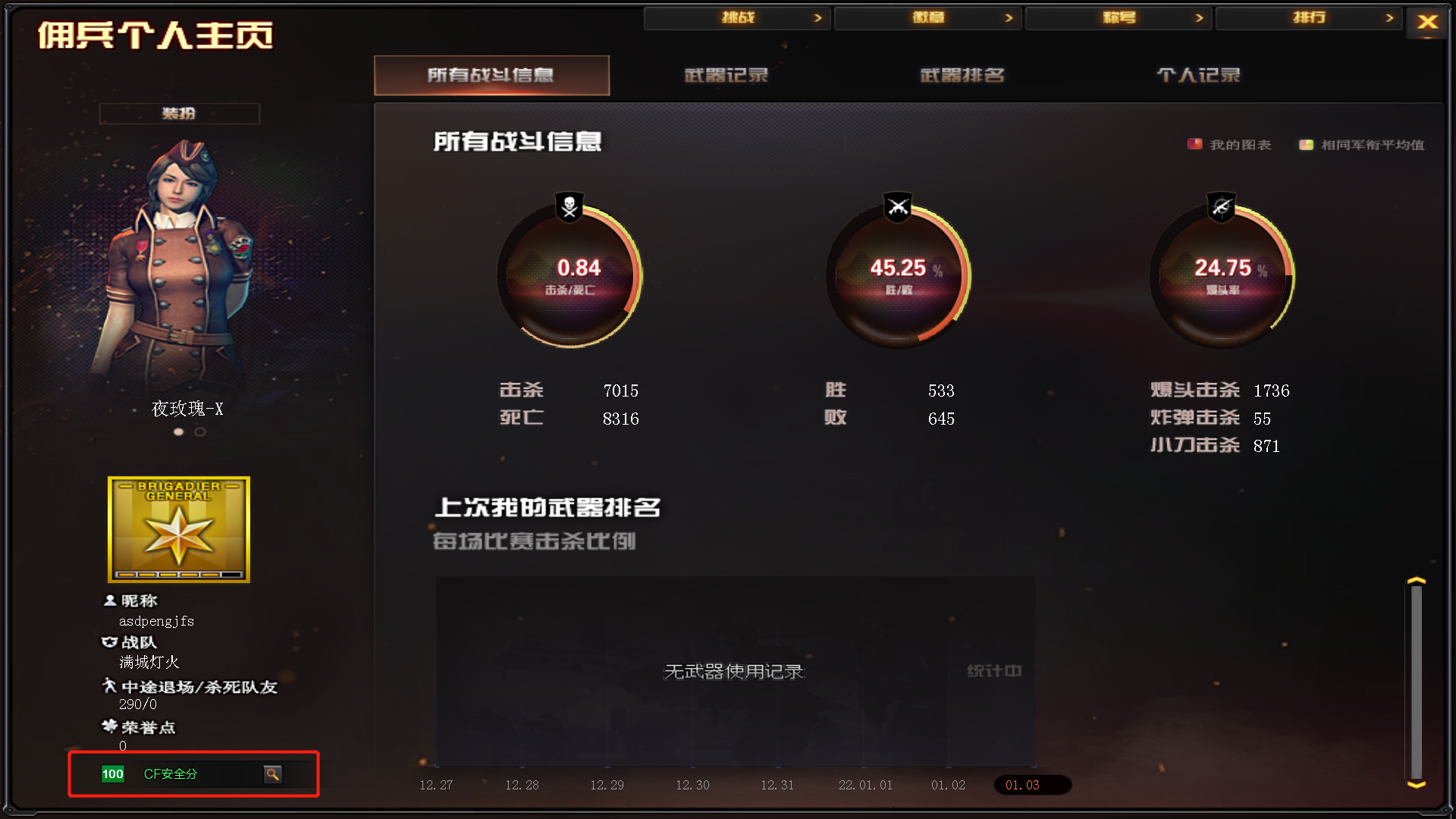
Task: Click the green 100 safety score badge
Action: [112, 774]
